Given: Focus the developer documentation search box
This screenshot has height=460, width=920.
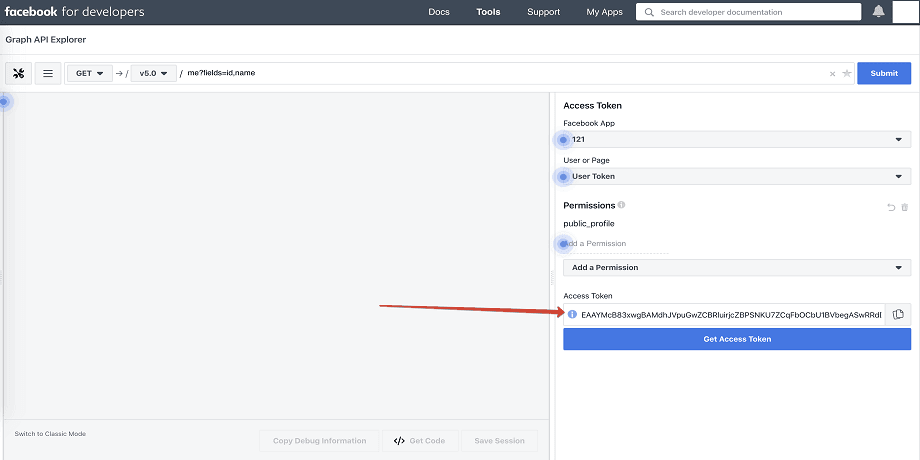Looking at the screenshot, I should (x=748, y=12).
